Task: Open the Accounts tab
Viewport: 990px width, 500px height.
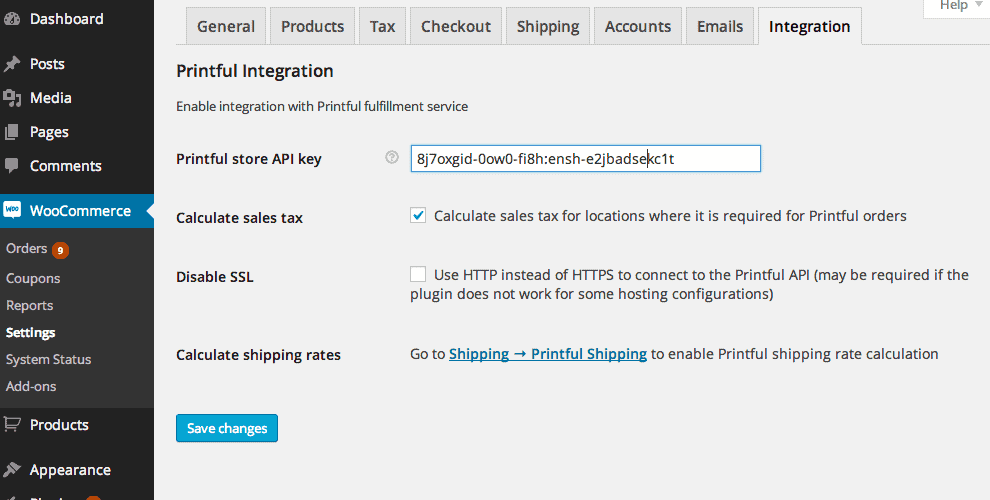Action: click(x=638, y=27)
